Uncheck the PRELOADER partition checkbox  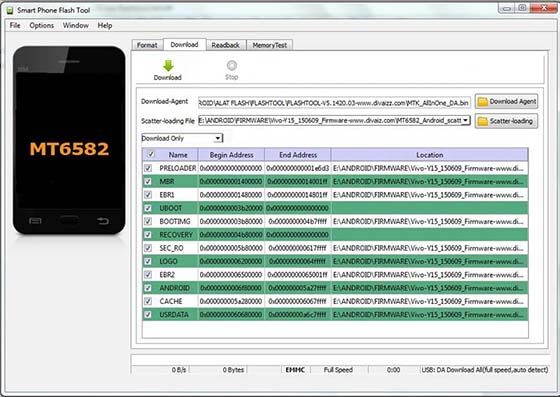[148, 168]
